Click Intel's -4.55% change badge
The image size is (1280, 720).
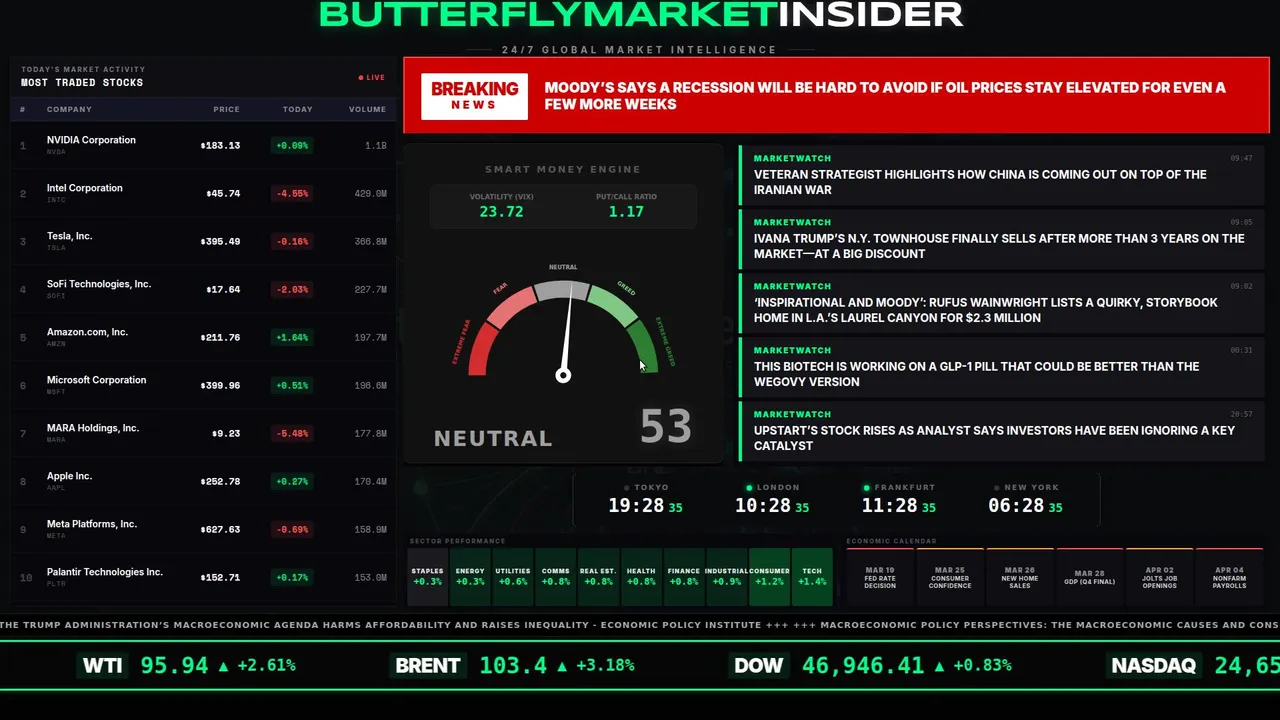coord(293,193)
